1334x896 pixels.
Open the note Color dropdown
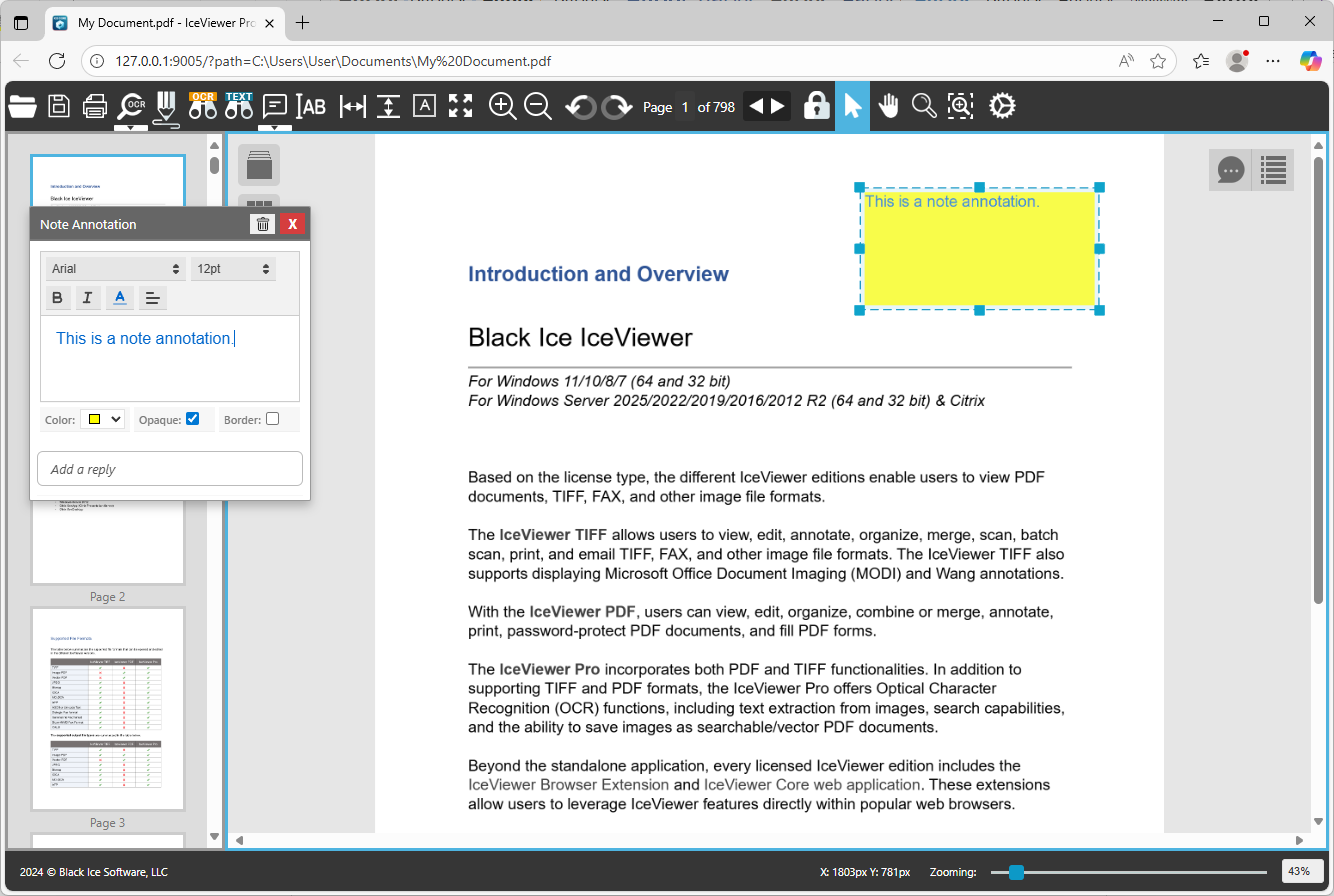click(102, 419)
